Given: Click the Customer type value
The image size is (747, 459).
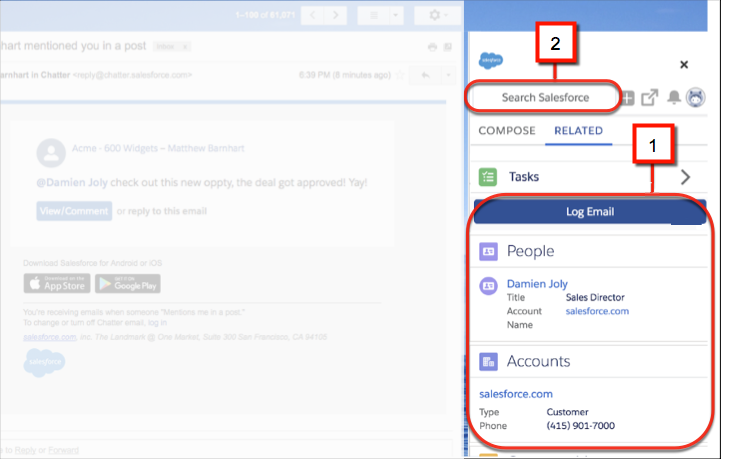Looking at the screenshot, I should 567,412.
